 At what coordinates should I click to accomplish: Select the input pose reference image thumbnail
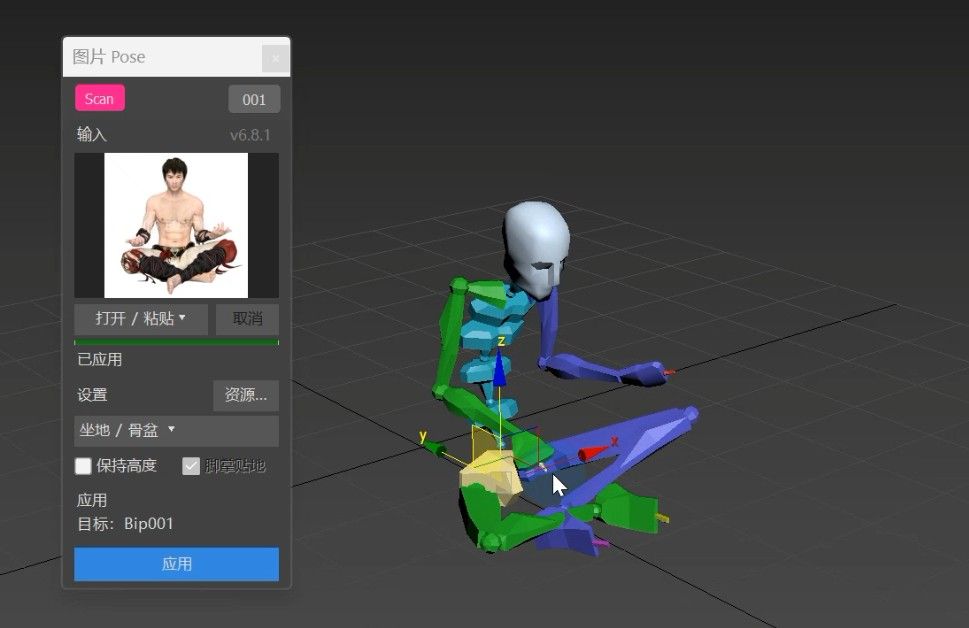176,226
